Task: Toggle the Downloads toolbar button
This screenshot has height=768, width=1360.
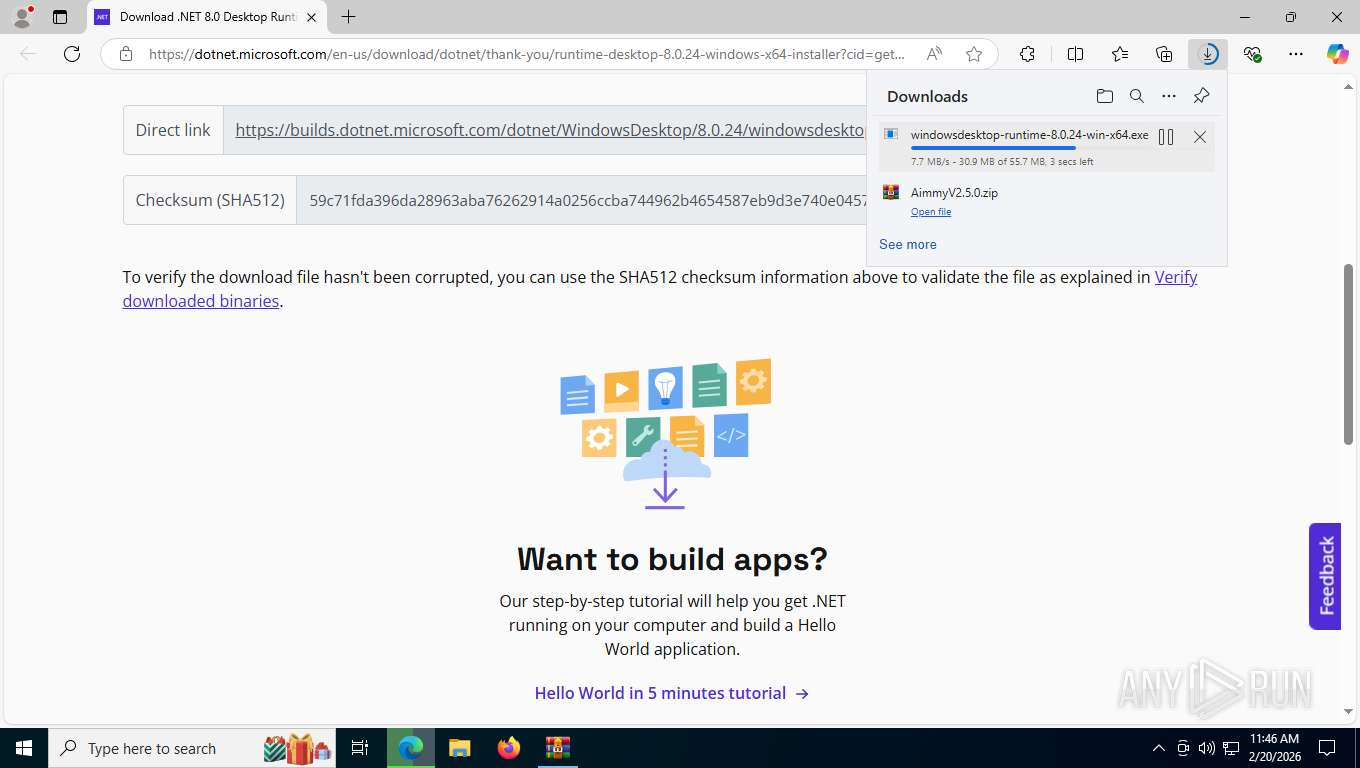Action: click(x=1208, y=54)
